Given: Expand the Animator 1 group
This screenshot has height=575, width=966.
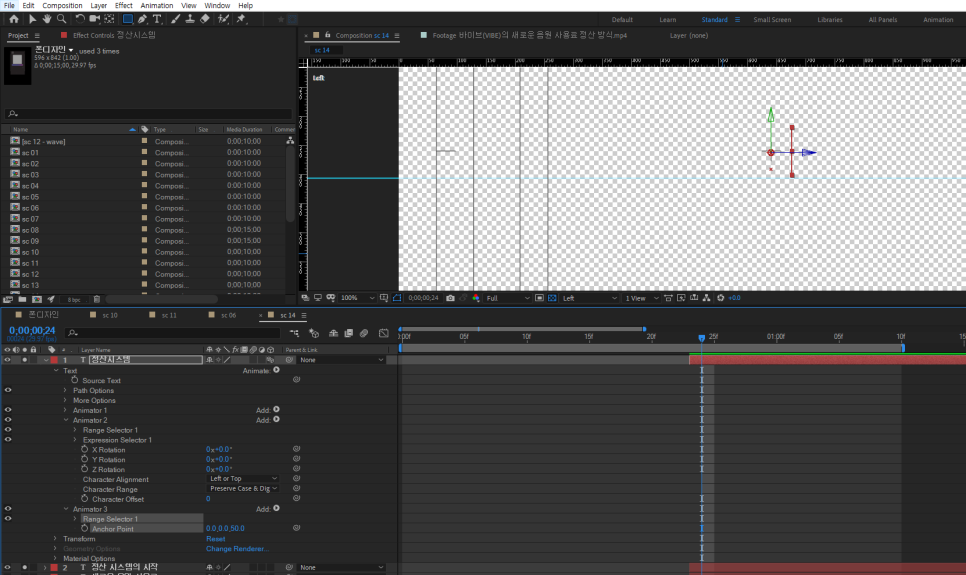Looking at the screenshot, I should click(x=66, y=410).
